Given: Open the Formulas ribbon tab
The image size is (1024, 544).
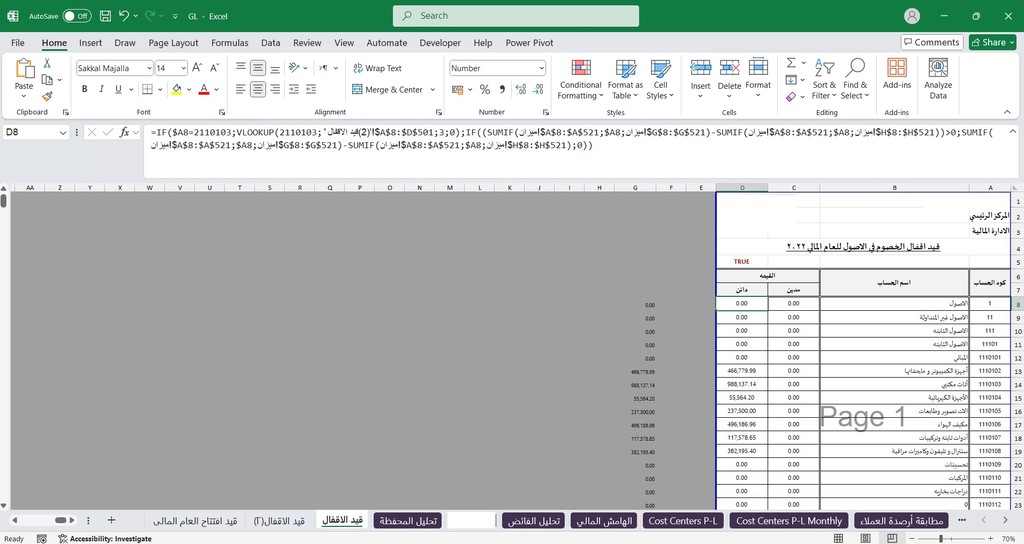Looking at the screenshot, I should click(230, 42).
